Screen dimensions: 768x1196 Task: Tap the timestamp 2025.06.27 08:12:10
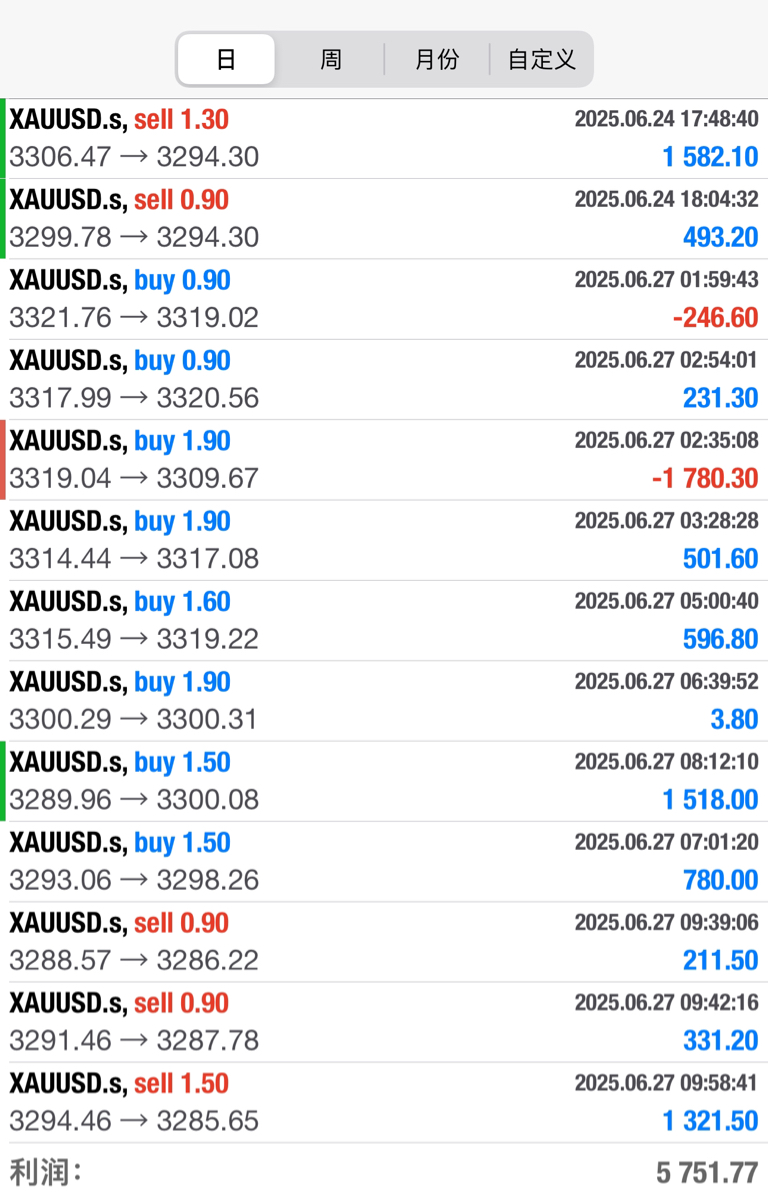(667, 762)
